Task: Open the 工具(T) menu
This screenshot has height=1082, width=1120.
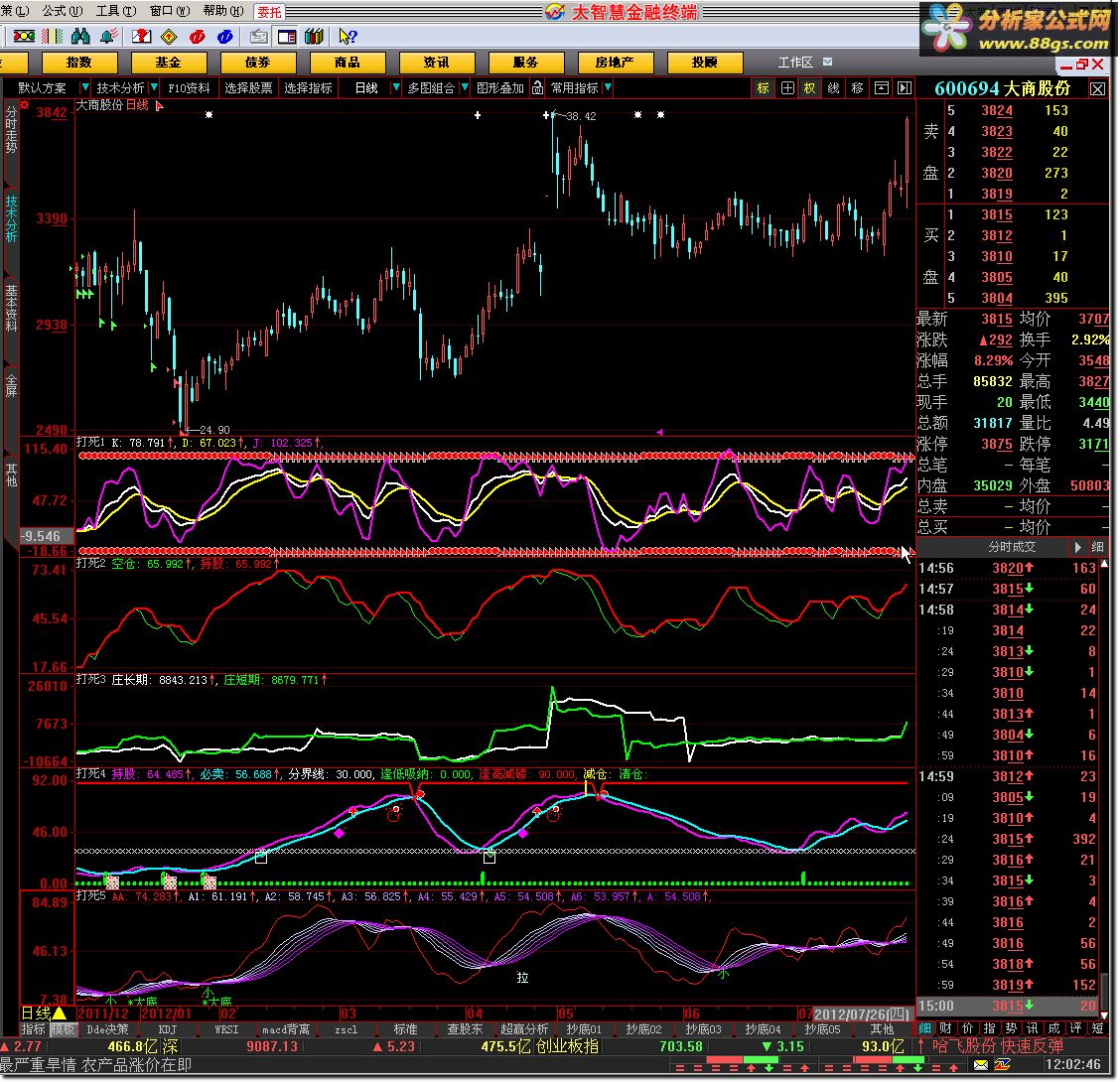Action: pos(116,11)
